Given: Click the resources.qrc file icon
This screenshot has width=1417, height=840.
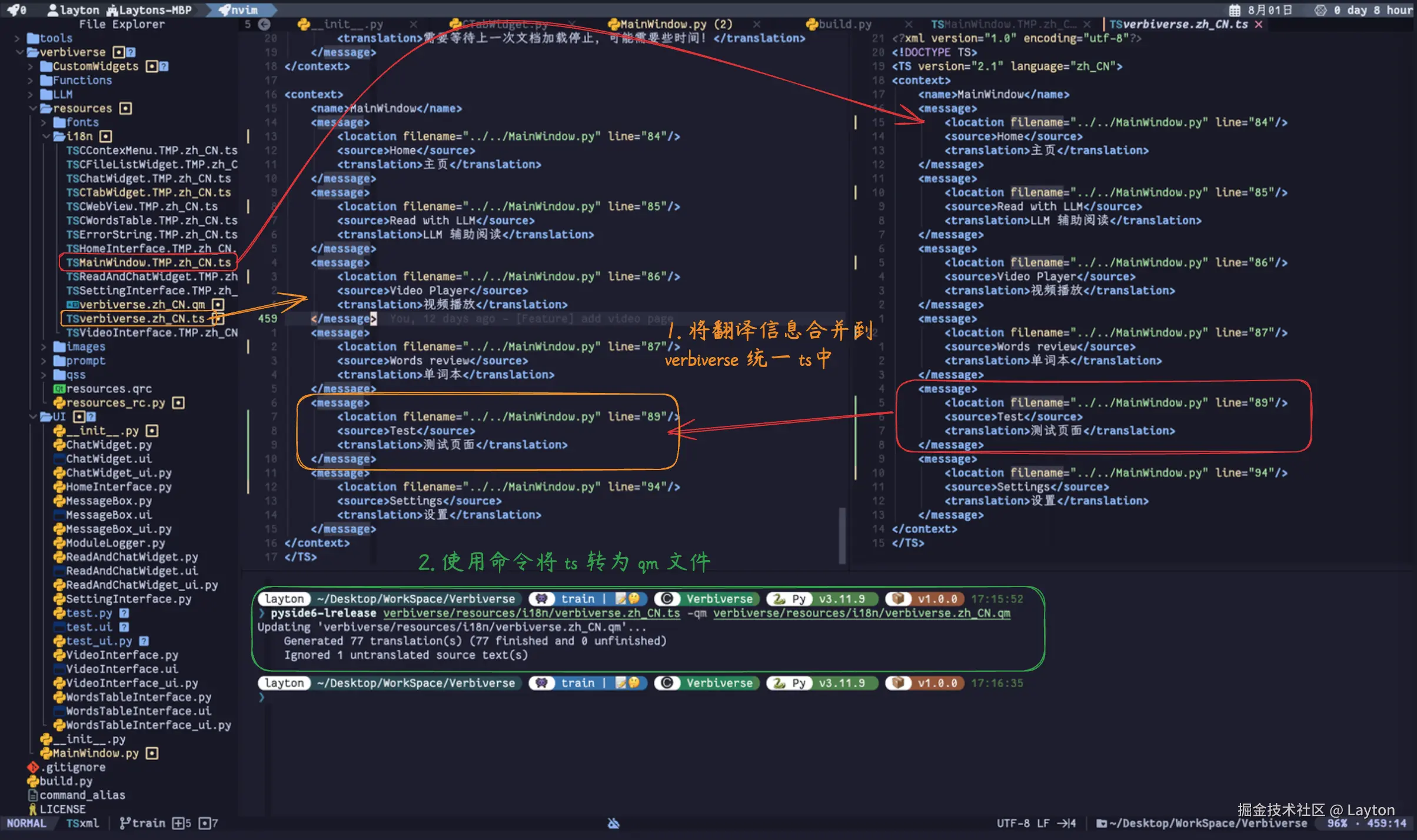Looking at the screenshot, I should click(x=59, y=389).
